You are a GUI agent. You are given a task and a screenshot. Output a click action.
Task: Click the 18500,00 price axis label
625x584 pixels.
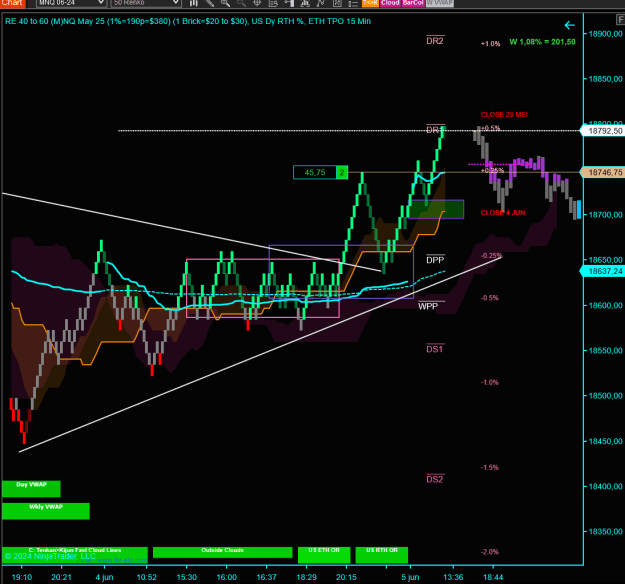605,396
